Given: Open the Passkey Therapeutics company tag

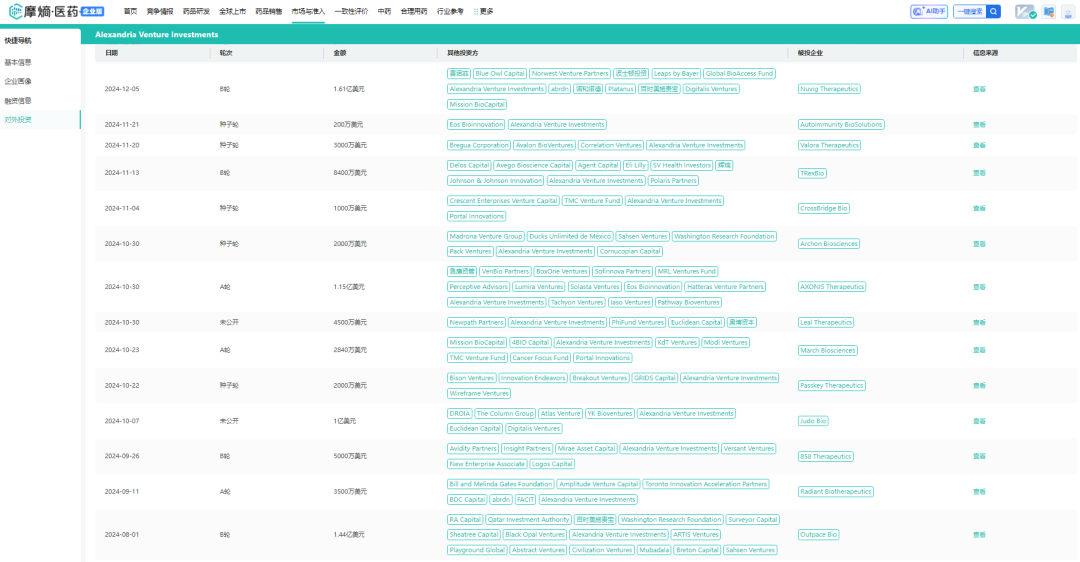Looking at the screenshot, I should [x=831, y=386].
